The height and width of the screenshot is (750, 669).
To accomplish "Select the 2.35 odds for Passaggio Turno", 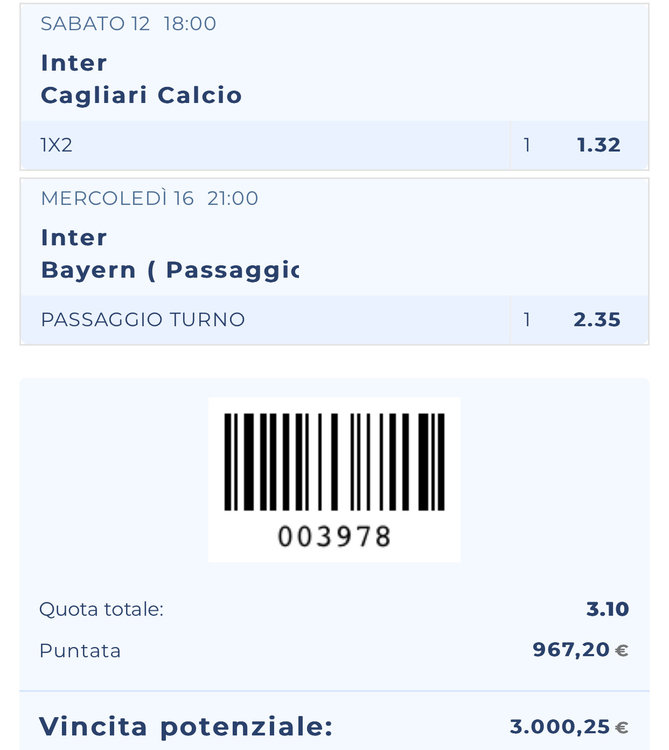I will pos(598,320).
